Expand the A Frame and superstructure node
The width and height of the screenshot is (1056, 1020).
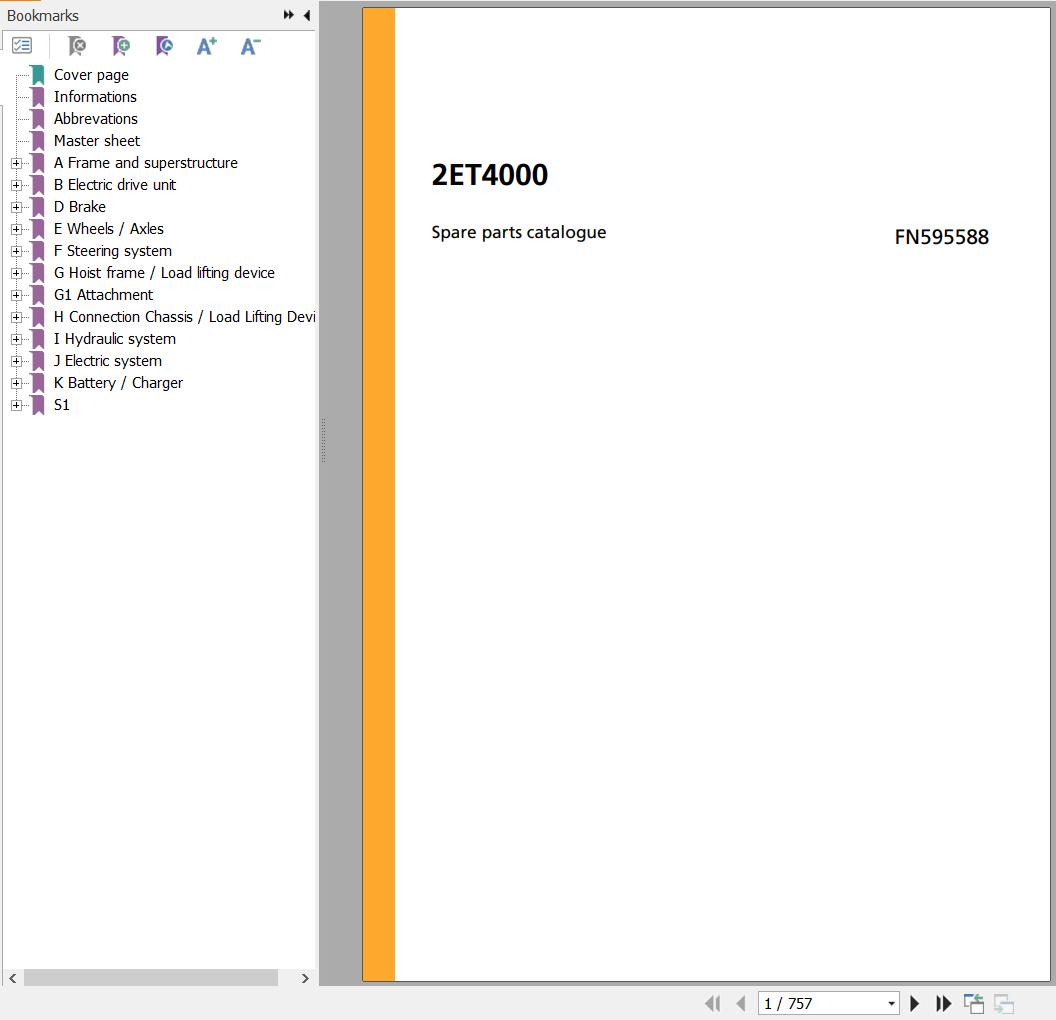coord(16,163)
